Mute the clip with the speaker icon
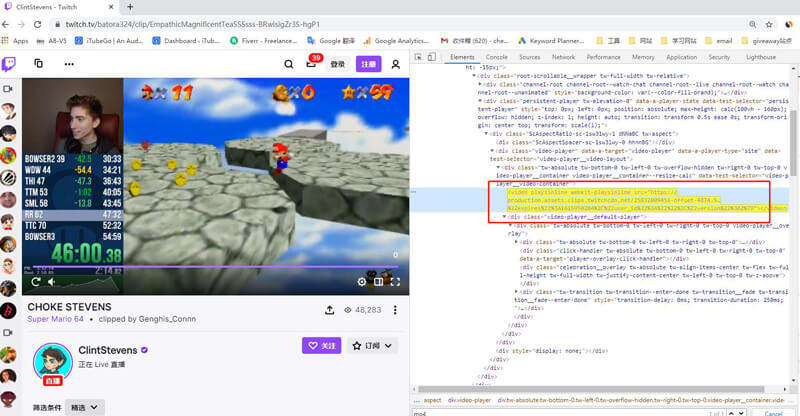Image resolution: width=800 pixels, height=416 pixels. [51, 282]
